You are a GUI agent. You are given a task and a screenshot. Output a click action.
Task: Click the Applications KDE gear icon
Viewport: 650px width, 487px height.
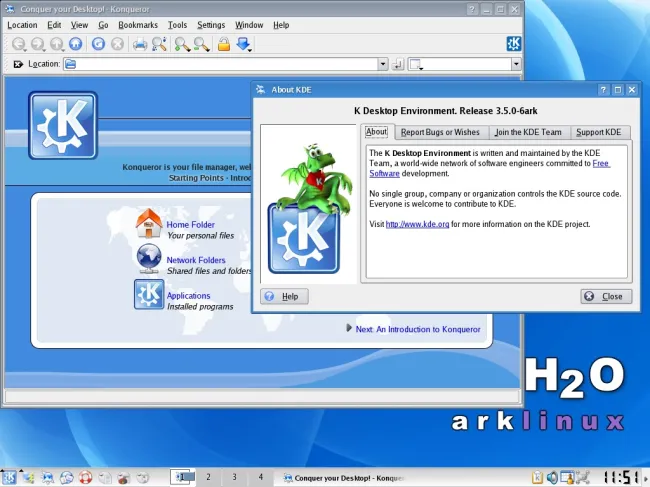(149, 294)
